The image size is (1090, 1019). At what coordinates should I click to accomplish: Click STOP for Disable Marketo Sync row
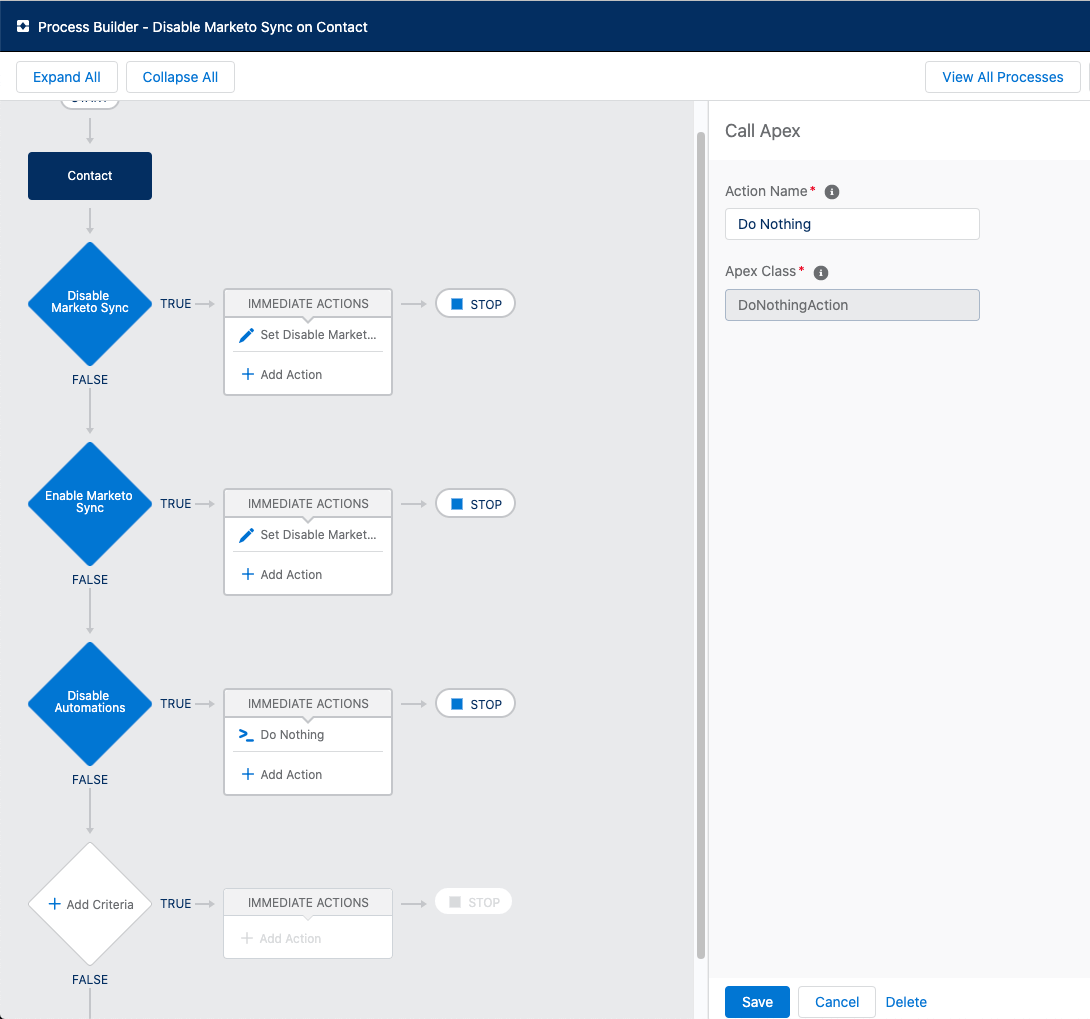click(476, 304)
